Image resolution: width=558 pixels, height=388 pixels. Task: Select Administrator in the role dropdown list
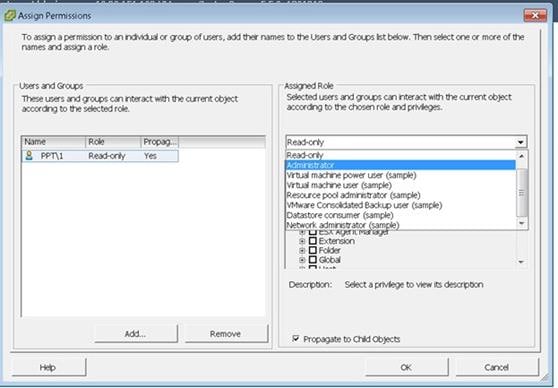[x=400, y=165]
